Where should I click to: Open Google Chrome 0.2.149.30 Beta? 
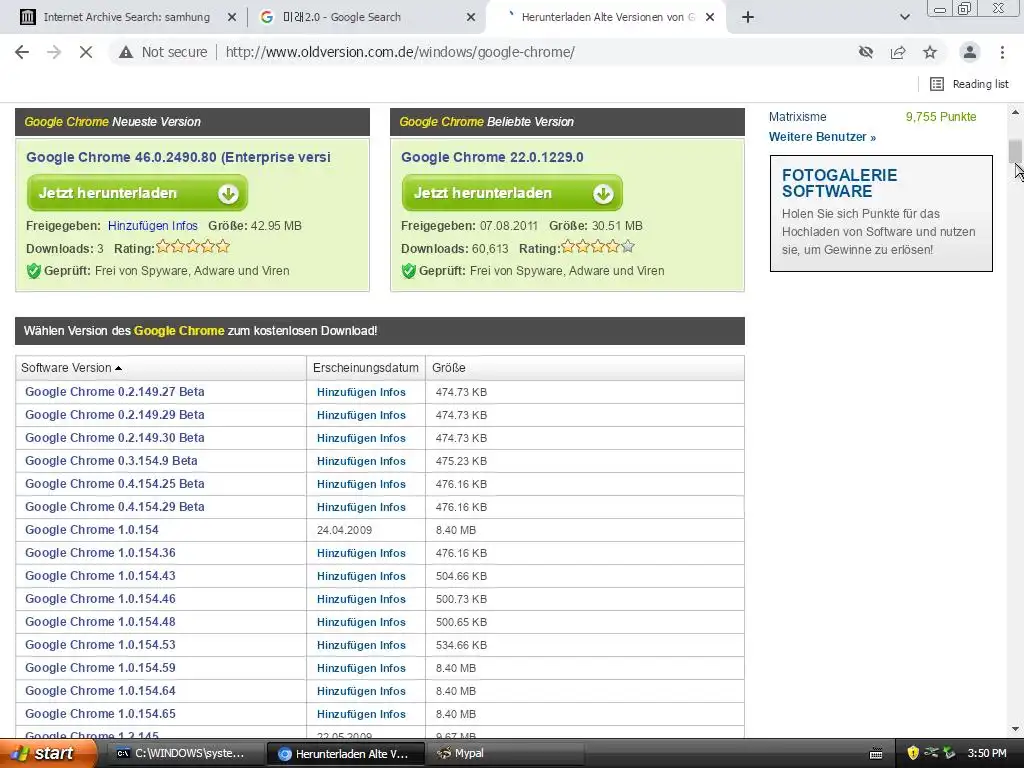click(x=114, y=438)
